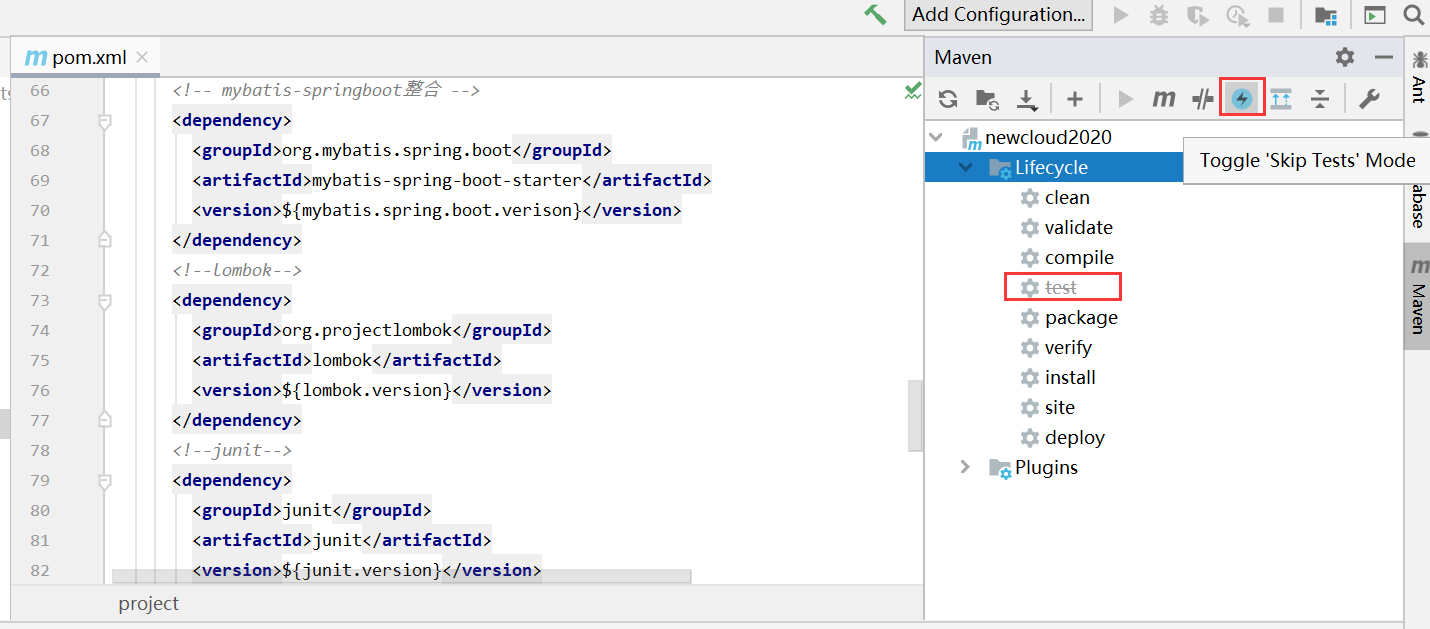Select the struck-through test phase
Viewport: 1430px width, 629px height.
pos(1061,287)
